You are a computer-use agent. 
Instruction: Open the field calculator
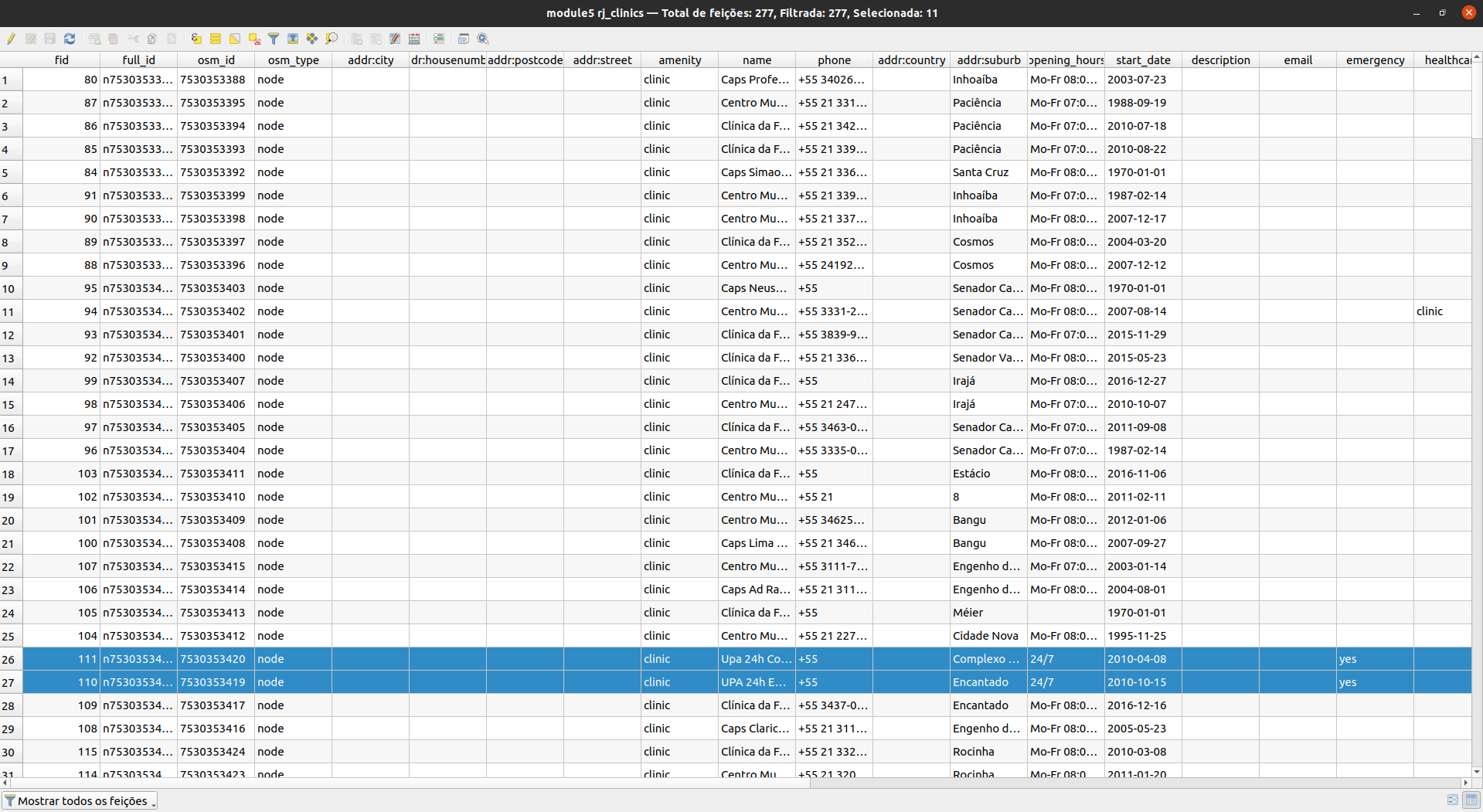pyautogui.click(x=414, y=39)
